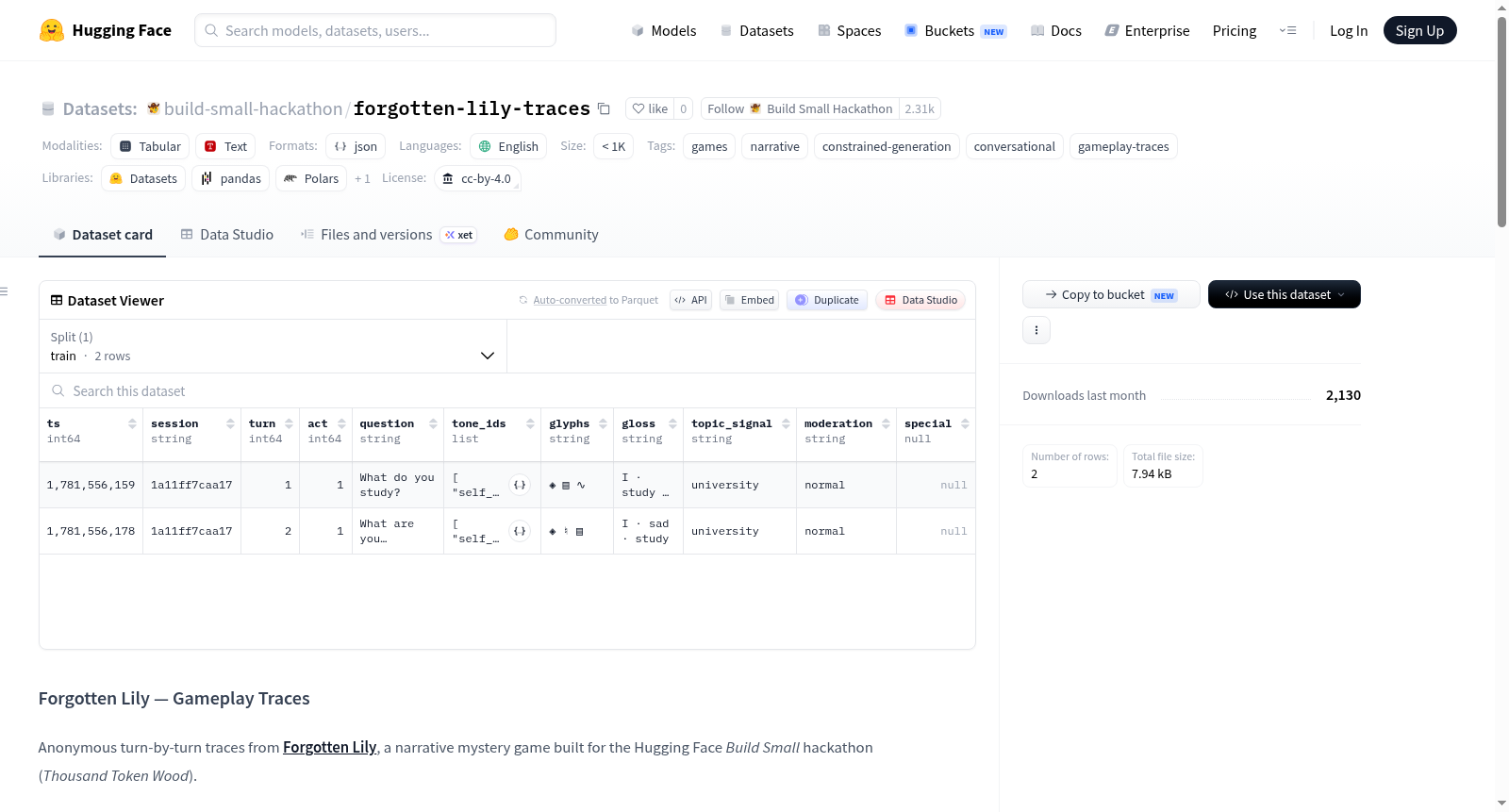Screen dimensions: 1509x812
Task: Sort by the act column
Action: 341,424
